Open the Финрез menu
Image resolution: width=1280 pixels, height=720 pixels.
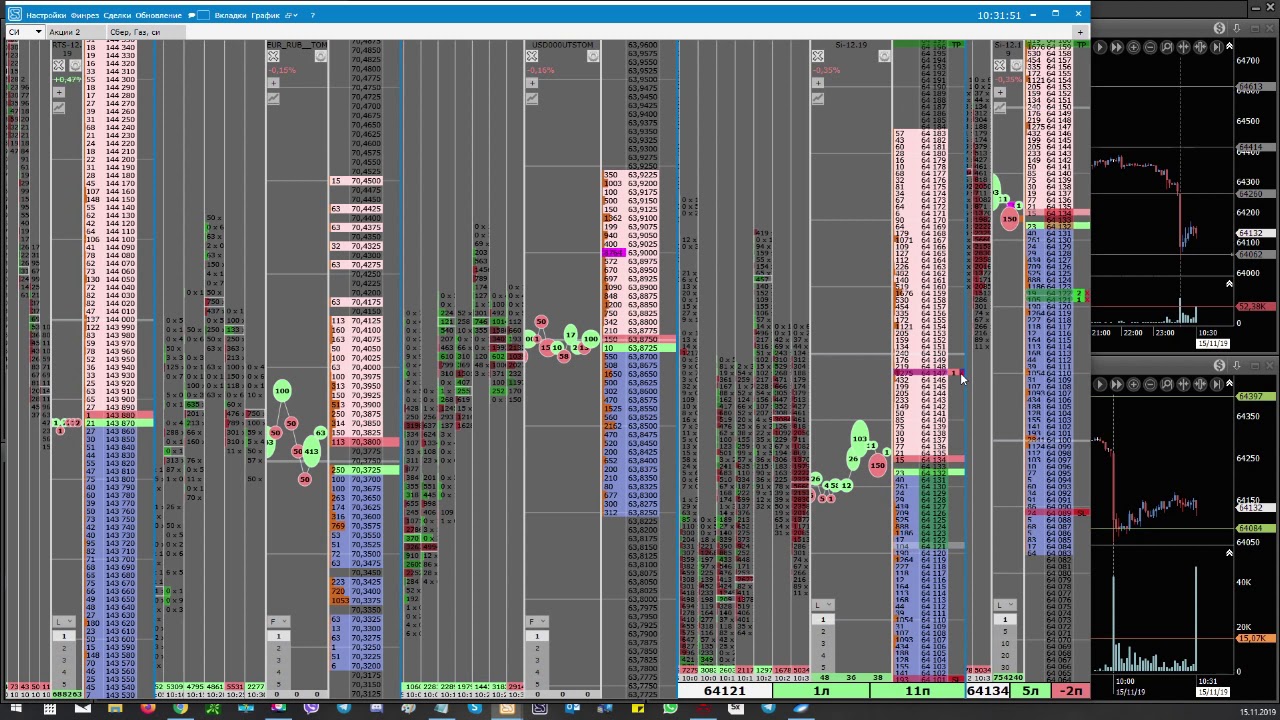[x=85, y=15]
